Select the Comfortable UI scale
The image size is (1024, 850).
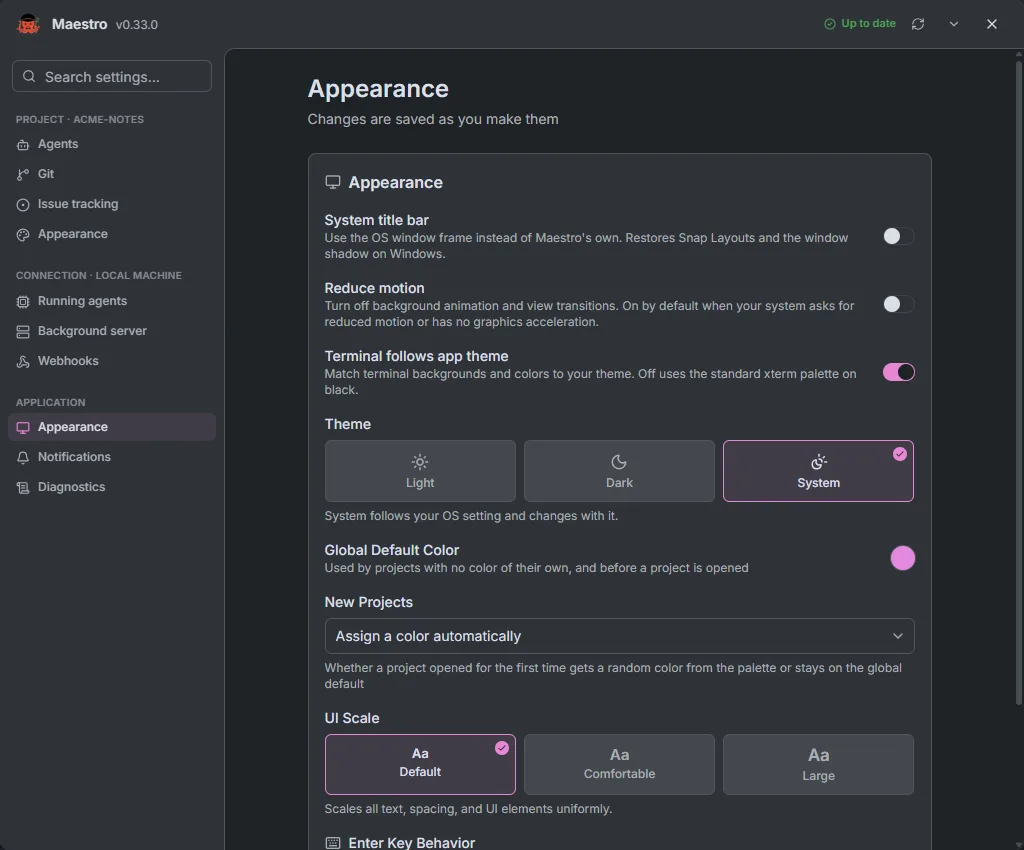click(x=619, y=764)
